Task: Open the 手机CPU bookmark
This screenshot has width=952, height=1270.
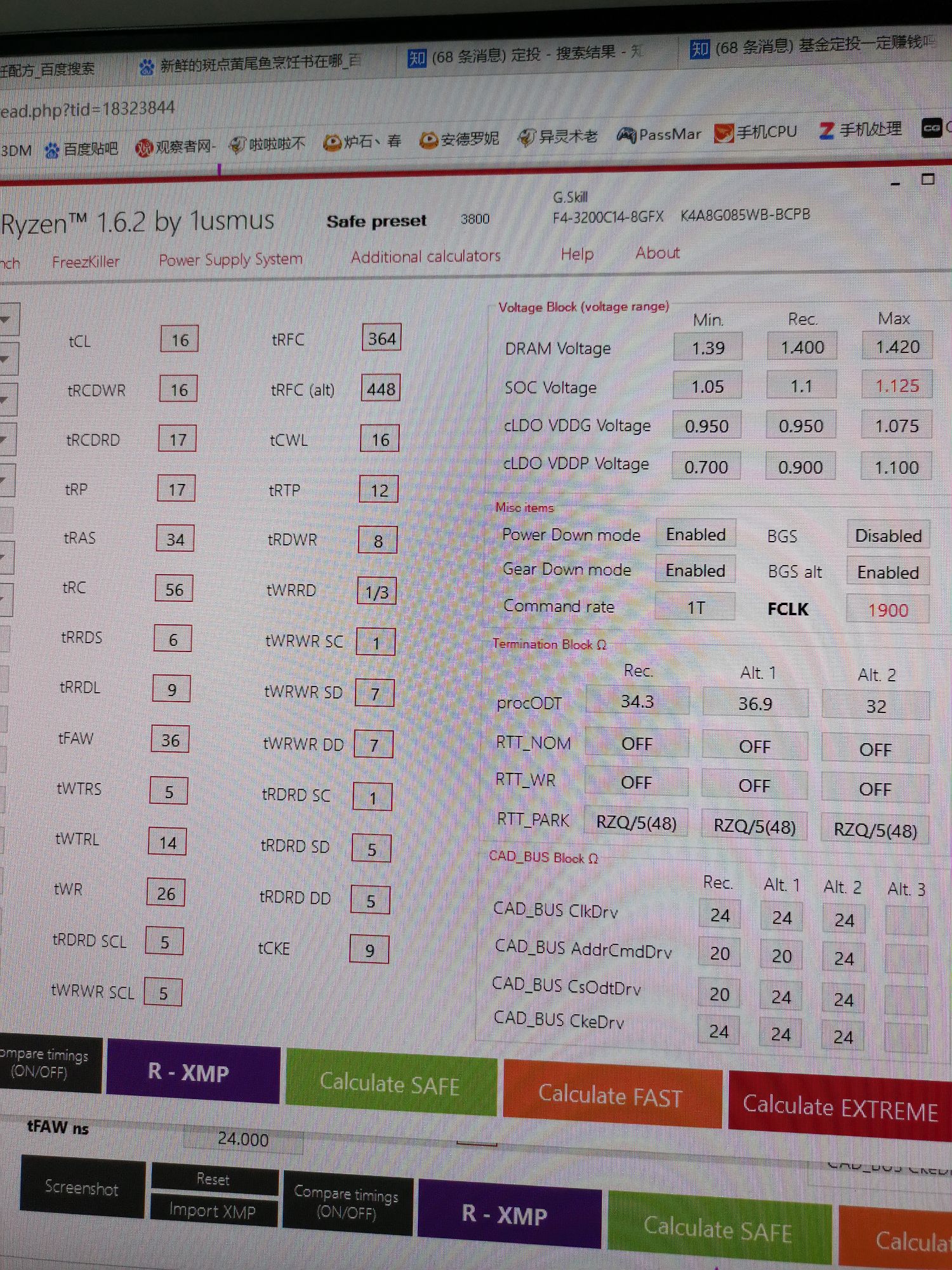Action: pos(755,132)
